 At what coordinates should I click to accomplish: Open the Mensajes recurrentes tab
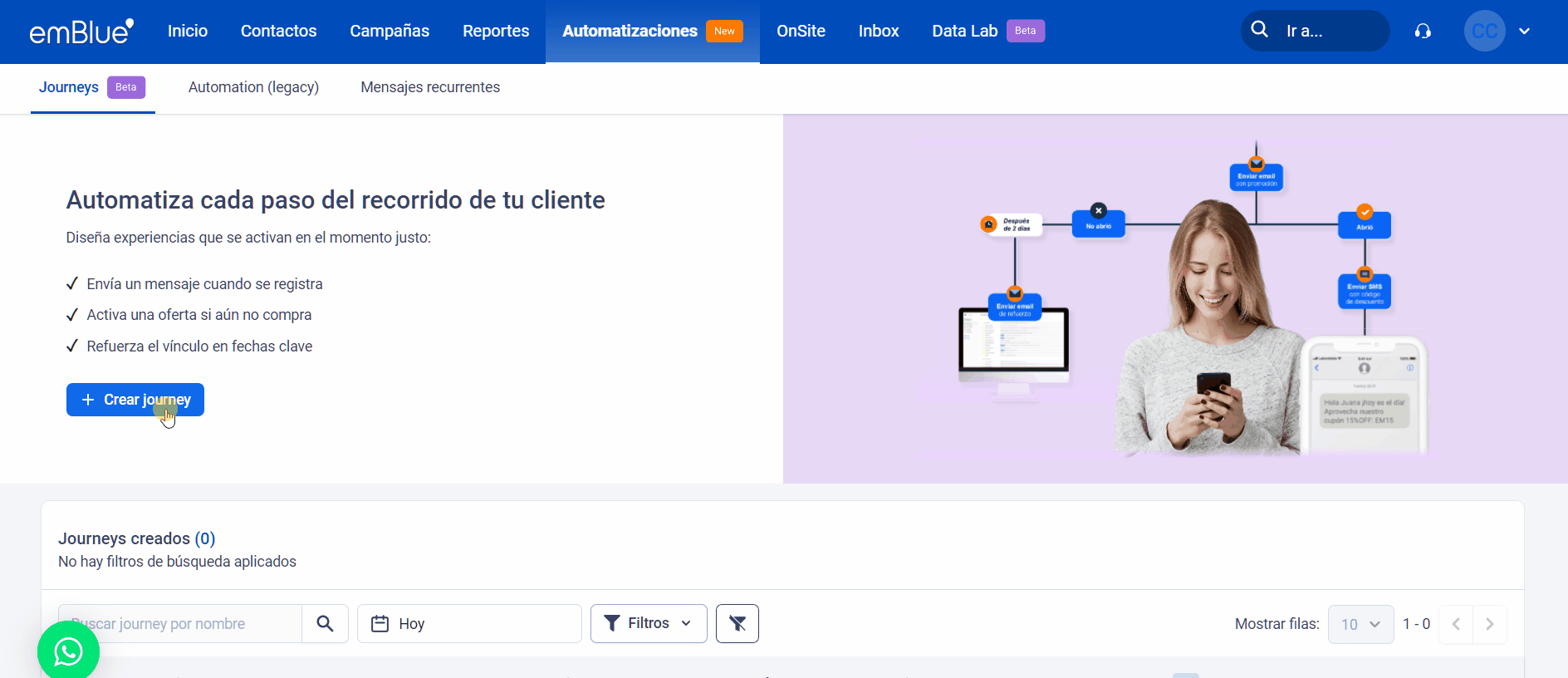pos(430,87)
